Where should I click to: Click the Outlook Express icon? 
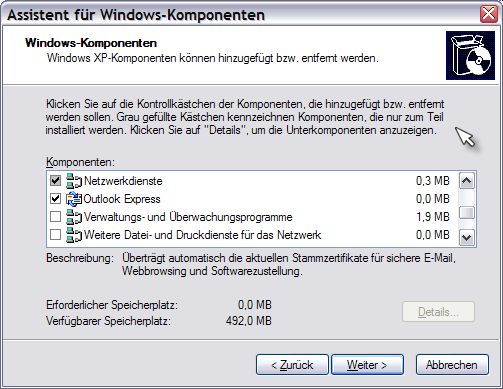(x=74, y=199)
